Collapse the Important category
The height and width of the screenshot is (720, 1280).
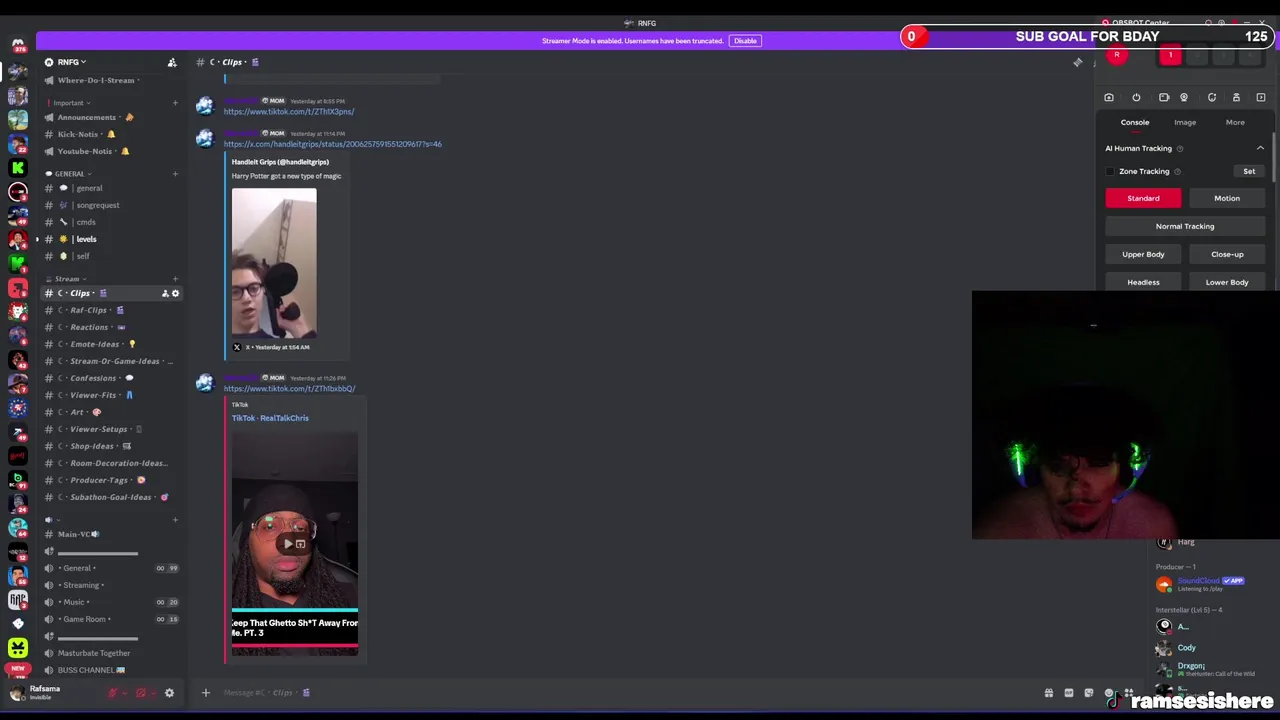(x=68, y=103)
